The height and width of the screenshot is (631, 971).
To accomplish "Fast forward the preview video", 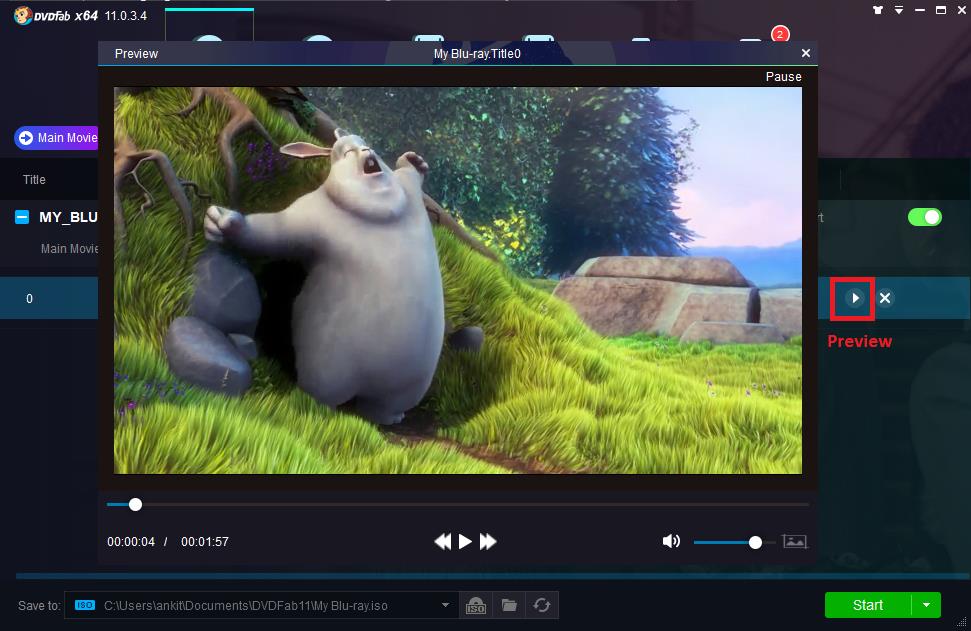I will point(488,542).
